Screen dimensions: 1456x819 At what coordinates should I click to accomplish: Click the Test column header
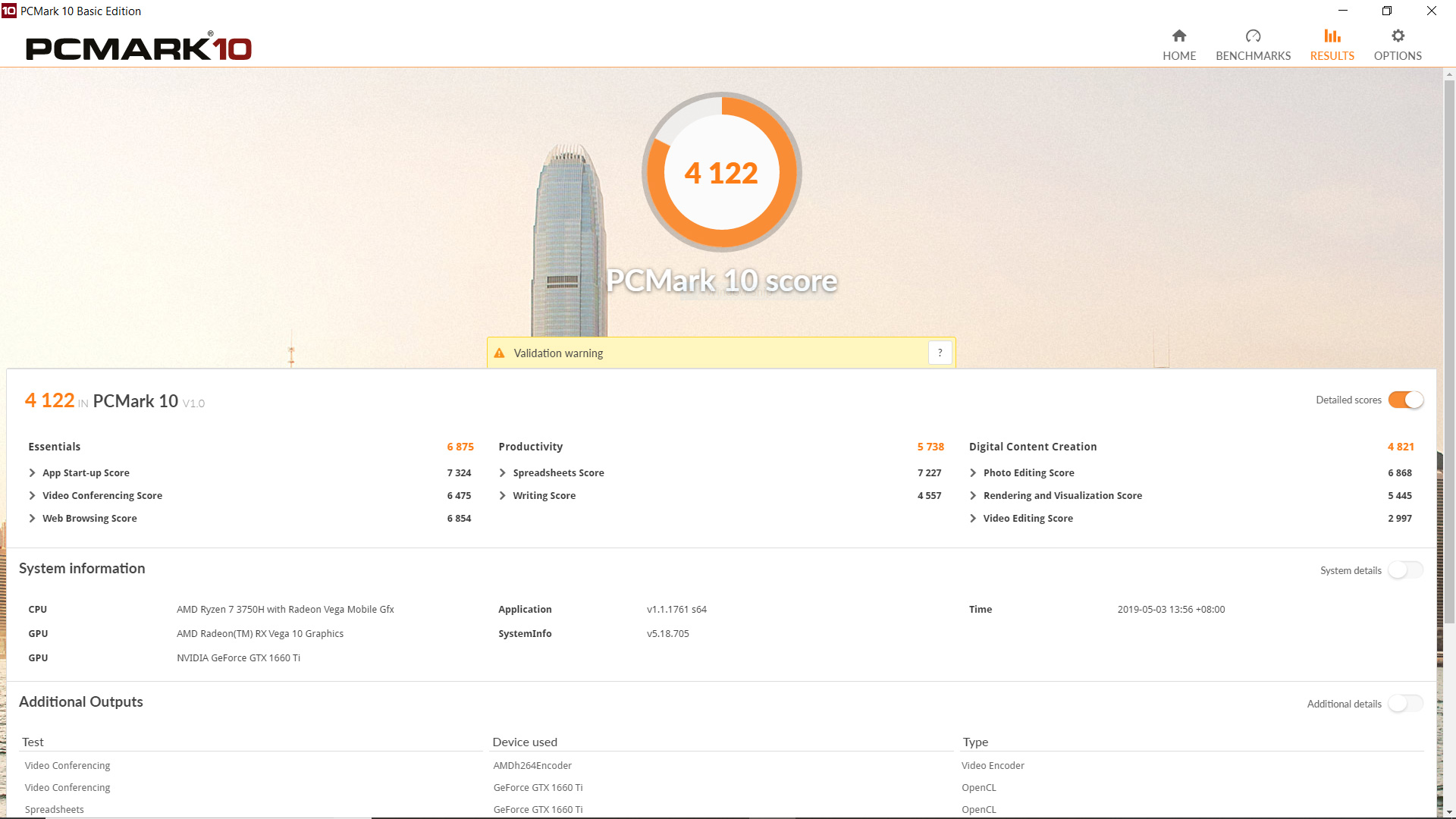33,742
